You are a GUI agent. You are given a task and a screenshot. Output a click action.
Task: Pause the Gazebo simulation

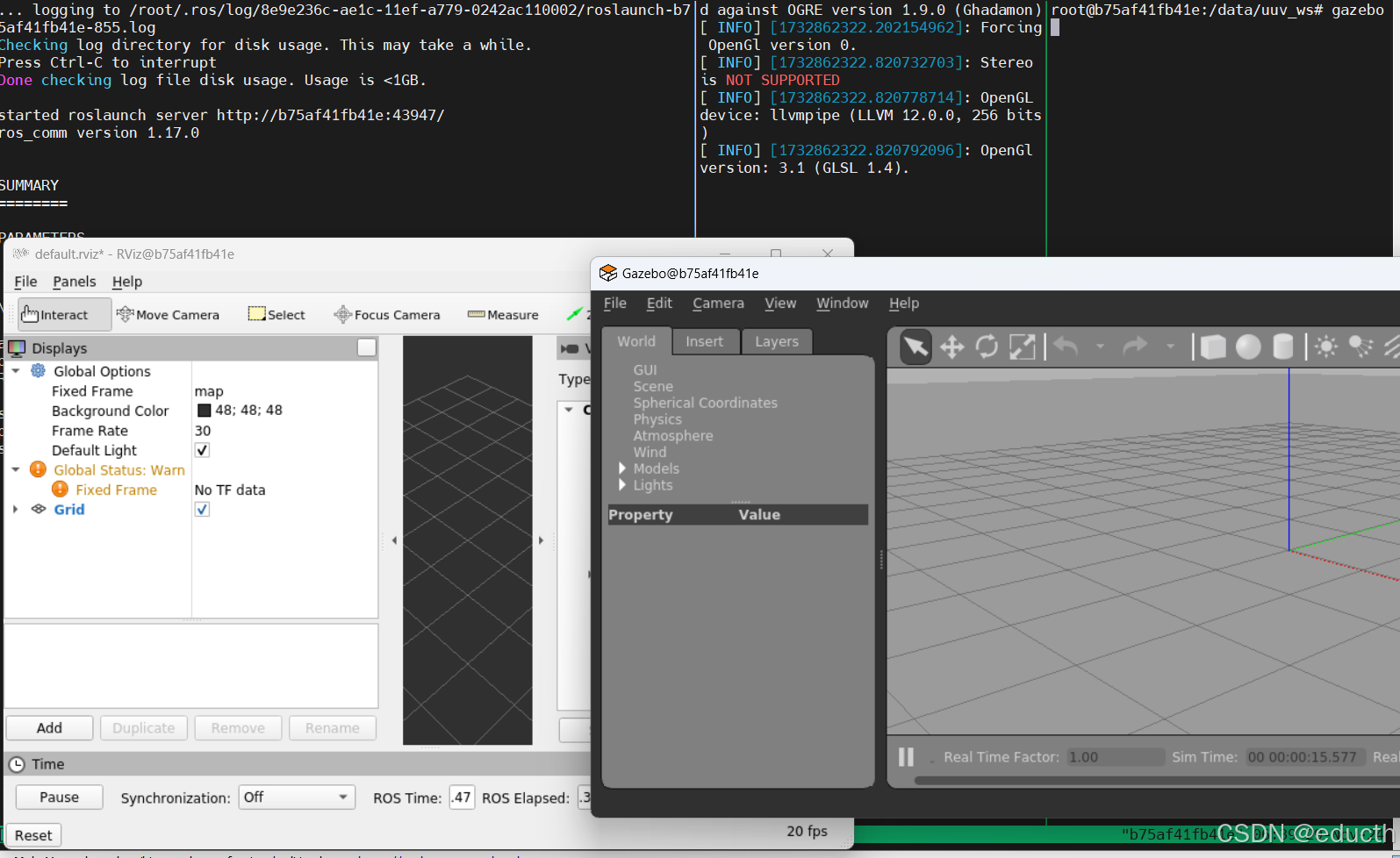pyautogui.click(x=906, y=757)
